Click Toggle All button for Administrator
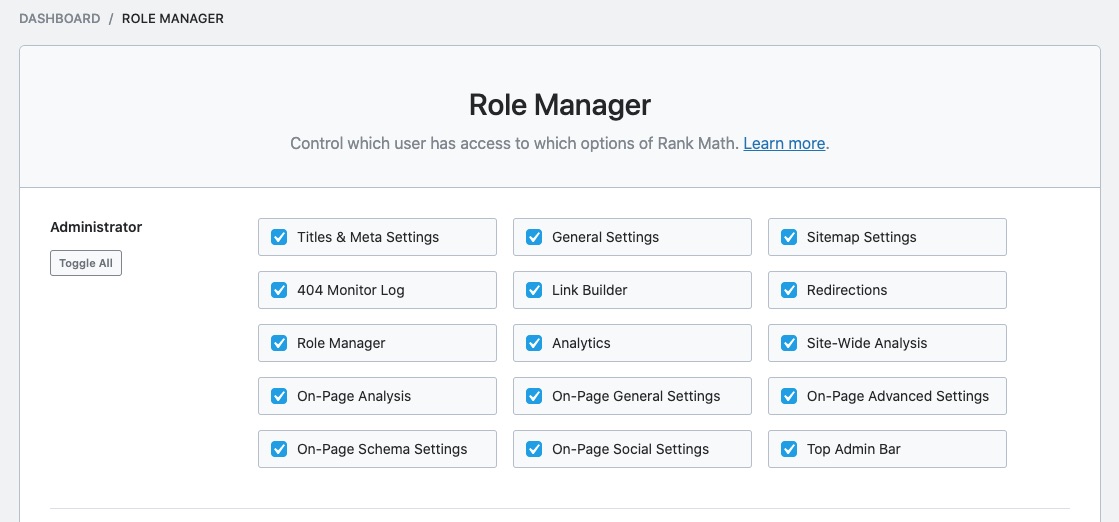The image size is (1119, 522). (x=86, y=263)
